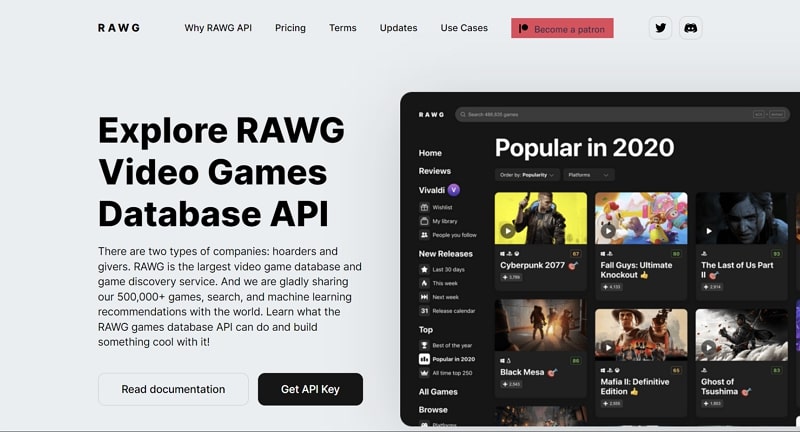
Task: Click All Games sidebar heading
Action: [x=438, y=392]
